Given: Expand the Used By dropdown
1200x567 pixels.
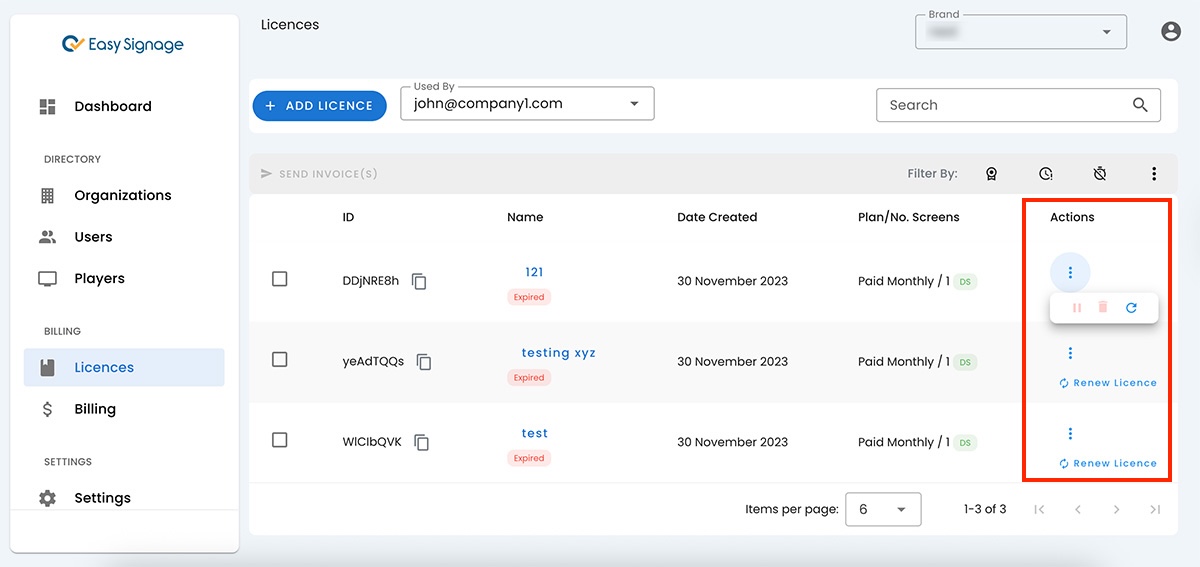Looking at the screenshot, I should pyautogui.click(x=633, y=104).
